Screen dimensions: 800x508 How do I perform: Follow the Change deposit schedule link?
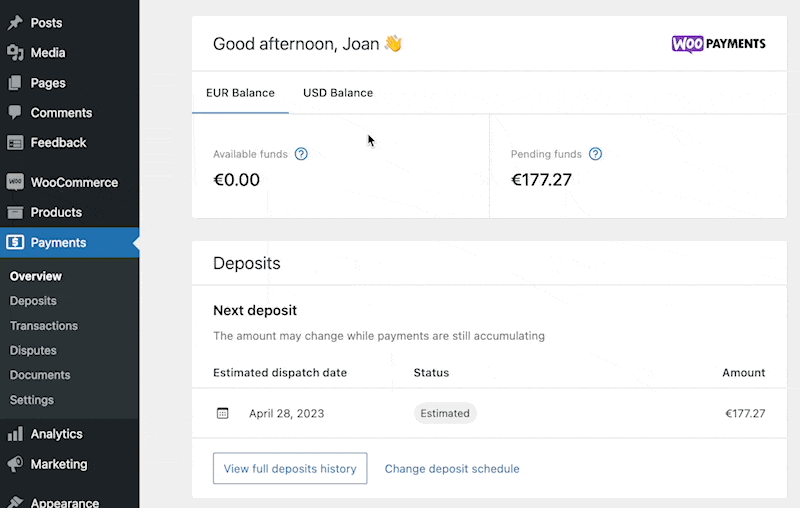coord(452,469)
